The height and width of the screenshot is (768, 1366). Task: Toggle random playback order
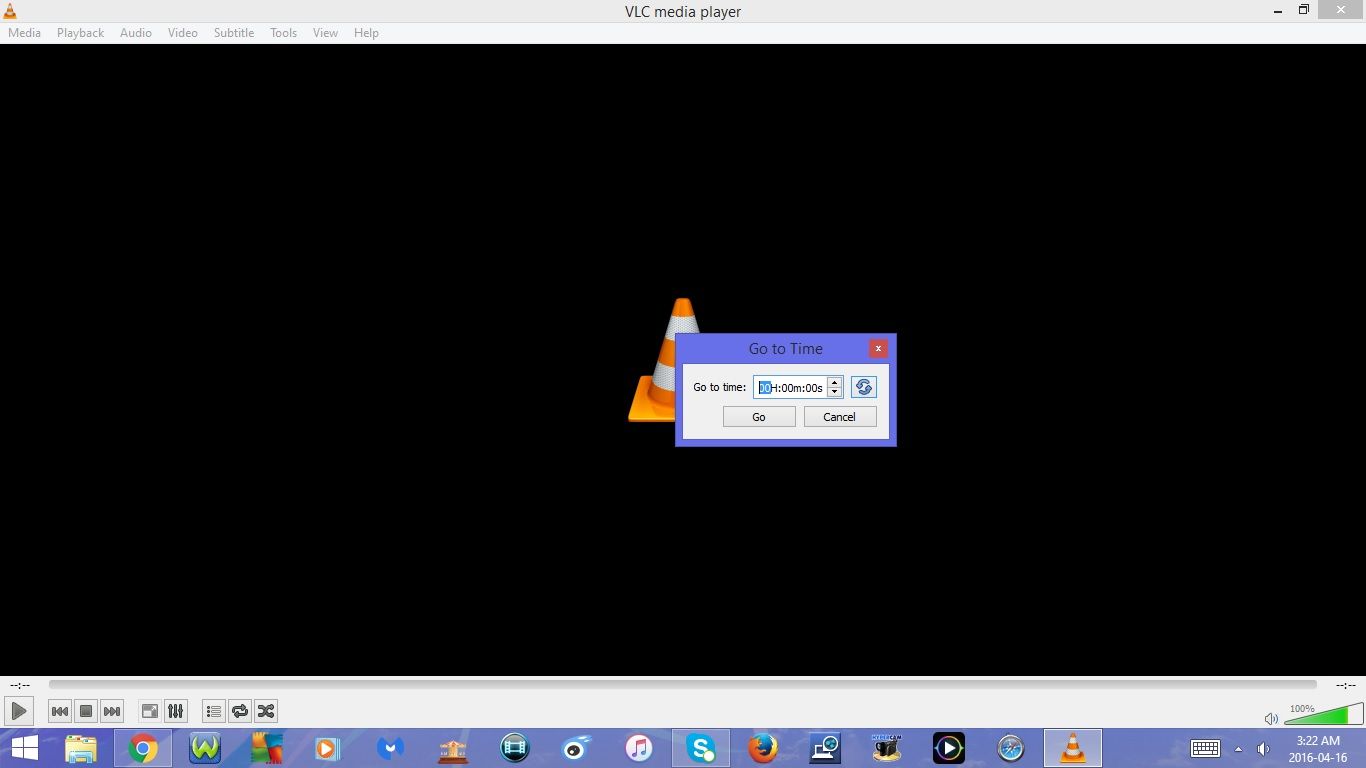(x=266, y=711)
